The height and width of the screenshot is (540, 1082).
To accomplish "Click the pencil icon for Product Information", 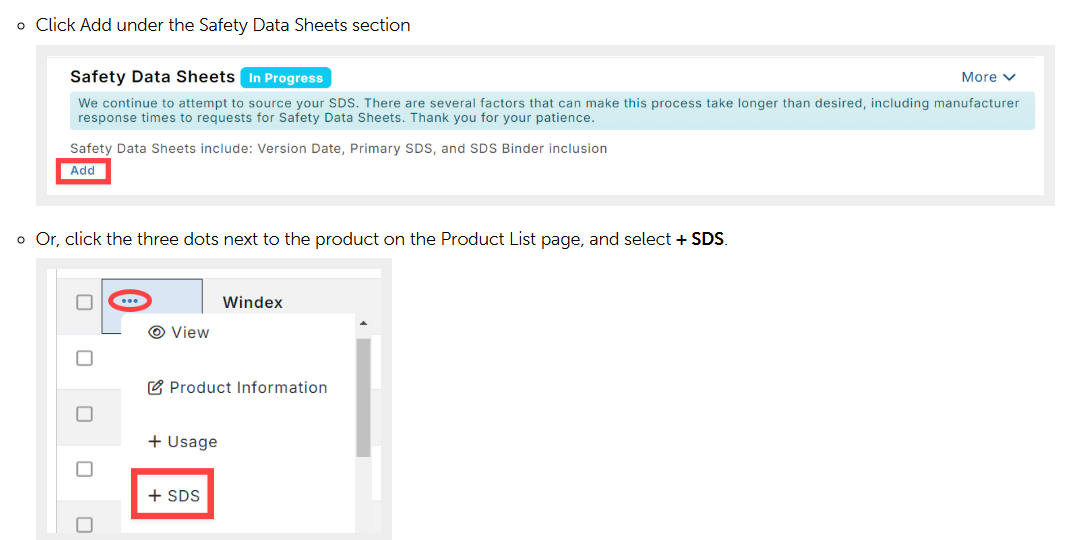I will (156, 388).
